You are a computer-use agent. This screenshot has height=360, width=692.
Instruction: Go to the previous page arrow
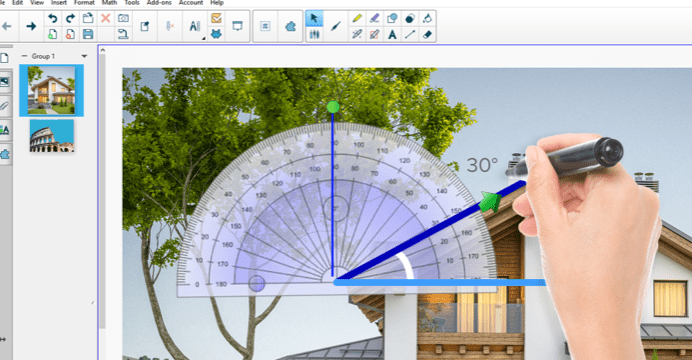click(x=7, y=26)
